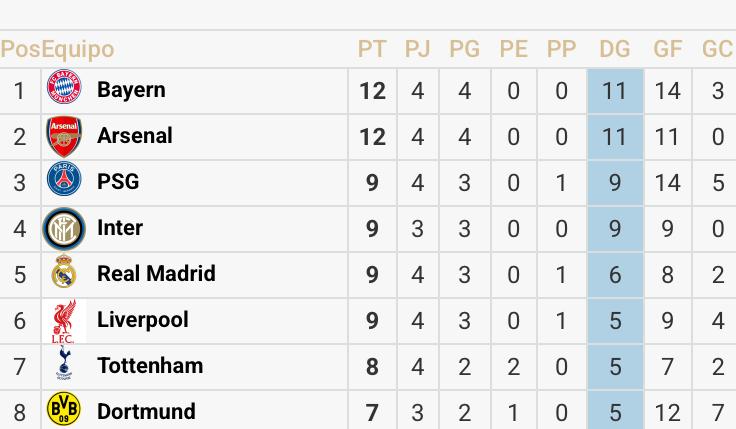Click the Arsenal club crest icon
This screenshot has width=736, height=429.
click(x=64, y=136)
